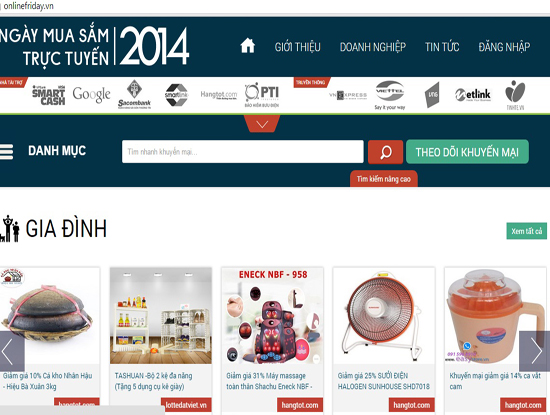Viewport: 550px width, 415px height.
Task: Click the Viettel media partner logo
Action: (390, 95)
